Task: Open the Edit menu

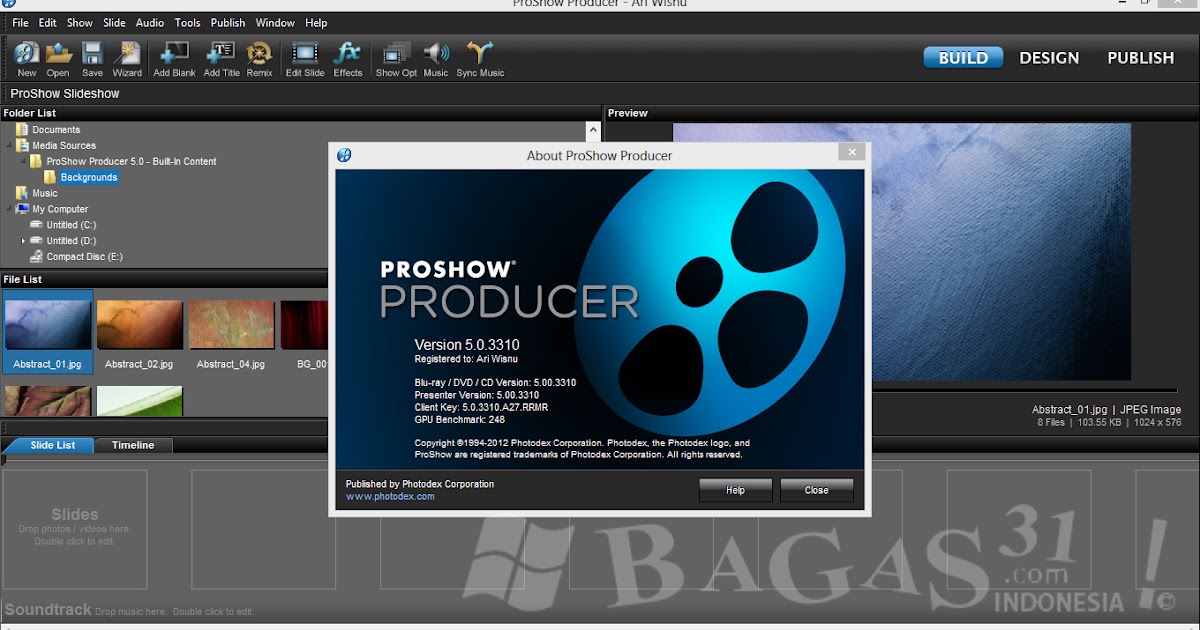Action: pos(48,23)
